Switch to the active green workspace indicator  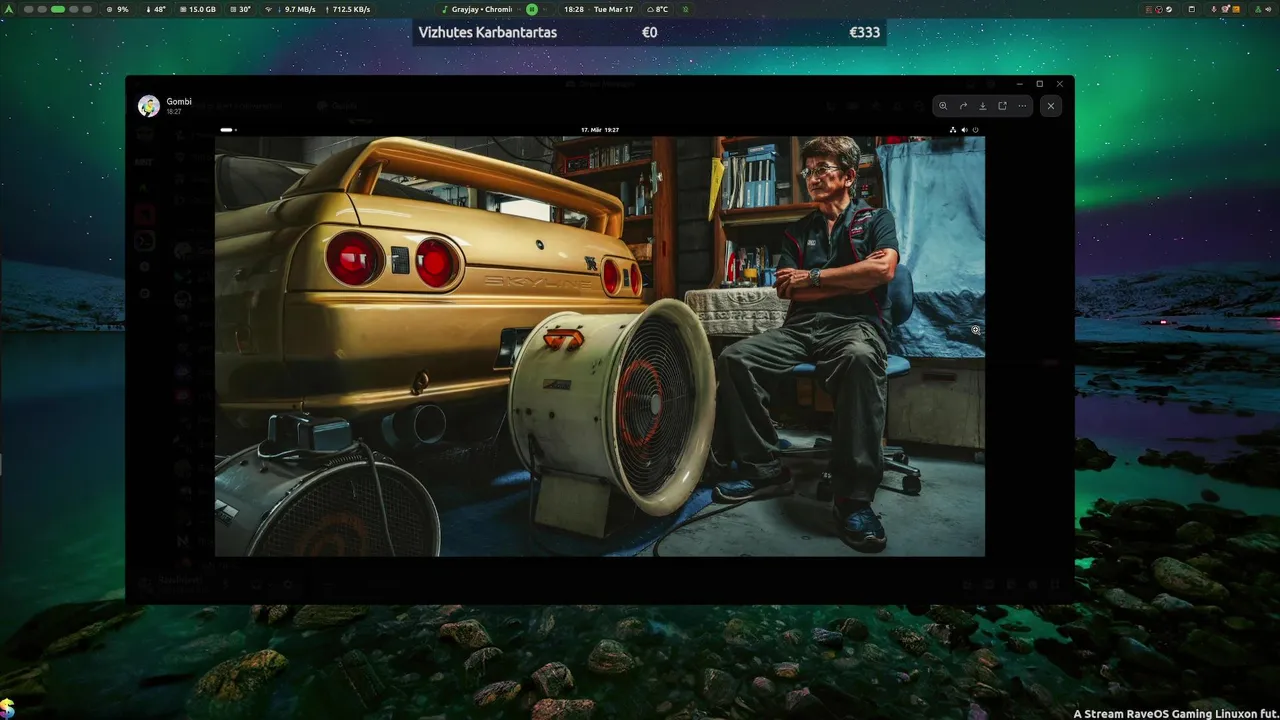click(58, 9)
